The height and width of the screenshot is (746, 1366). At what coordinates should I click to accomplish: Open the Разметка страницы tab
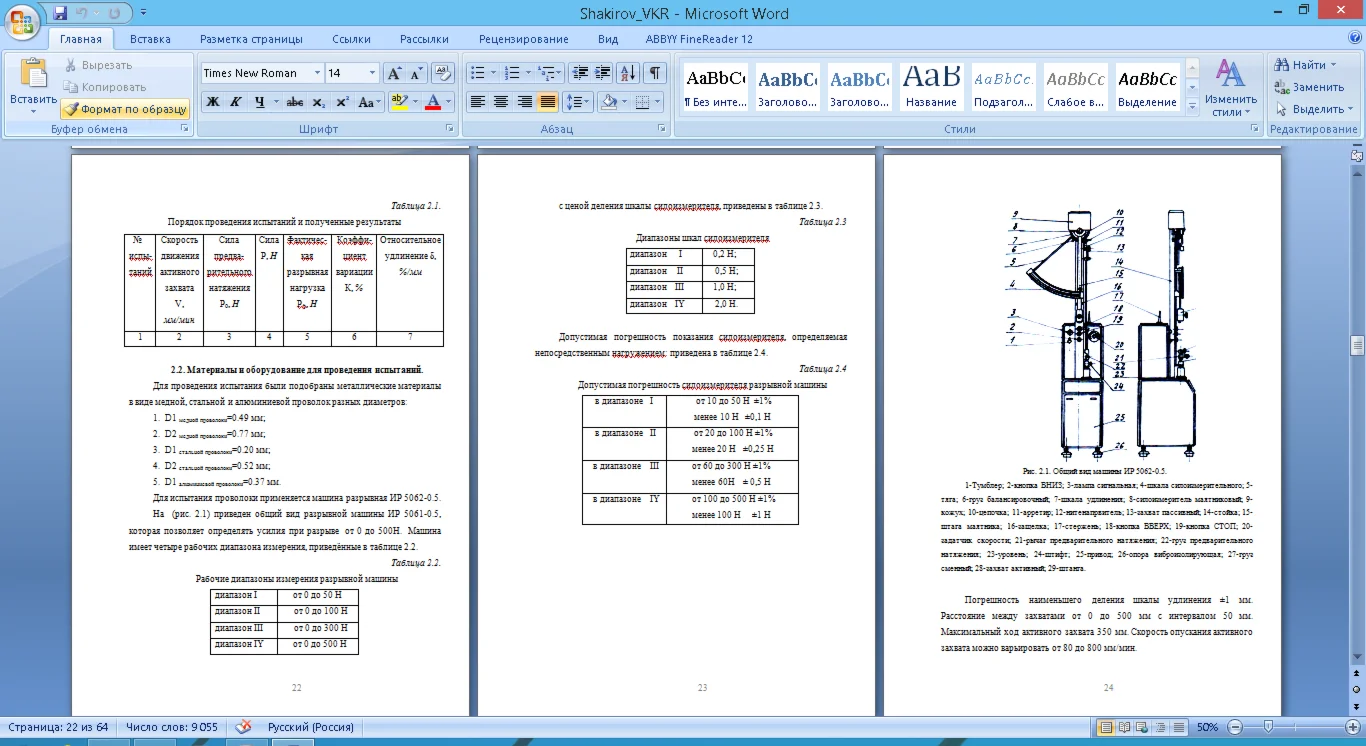pos(251,39)
